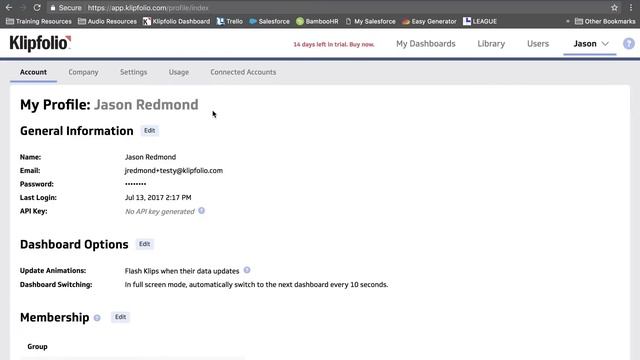Image resolution: width=640 pixels, height=360 pixels.
Task: Open the My Salesforce bookmark
Action: coord(370,21)
